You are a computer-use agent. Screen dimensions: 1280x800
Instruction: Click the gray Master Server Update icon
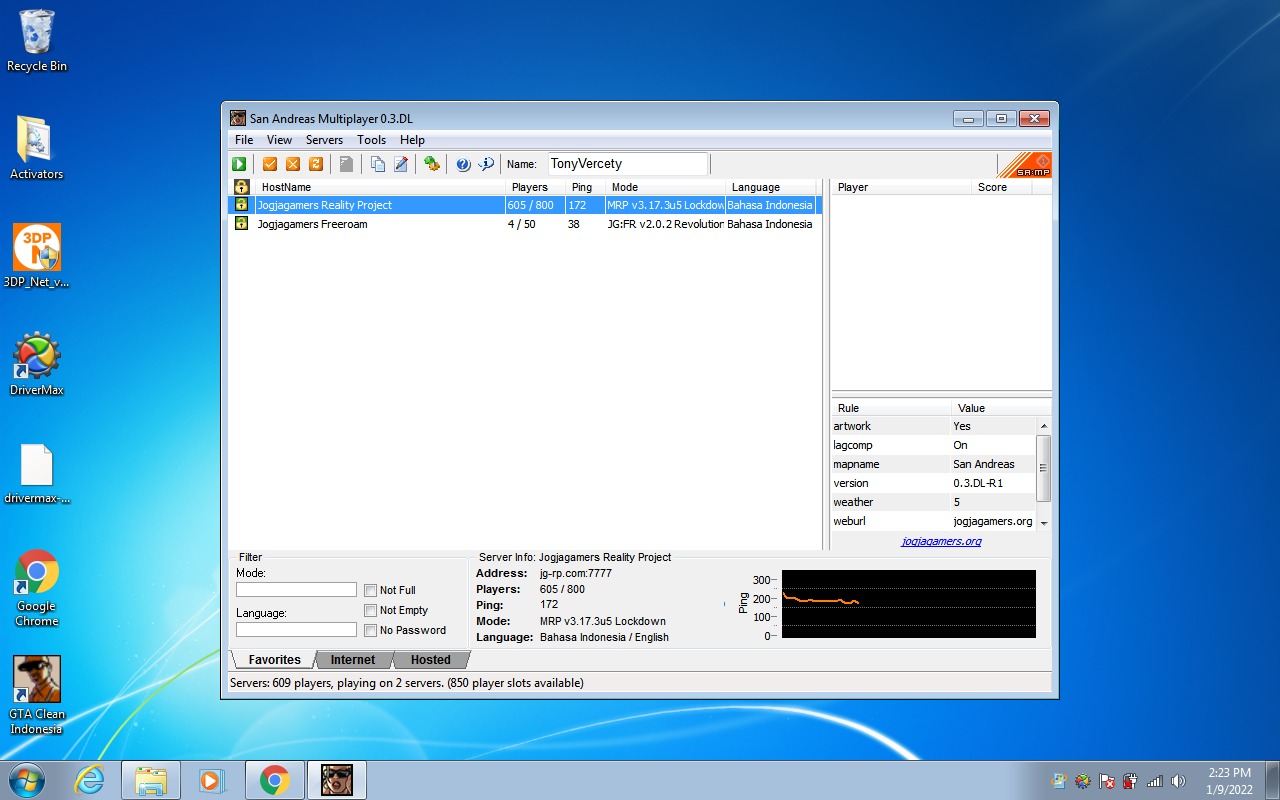coord(346,164)
